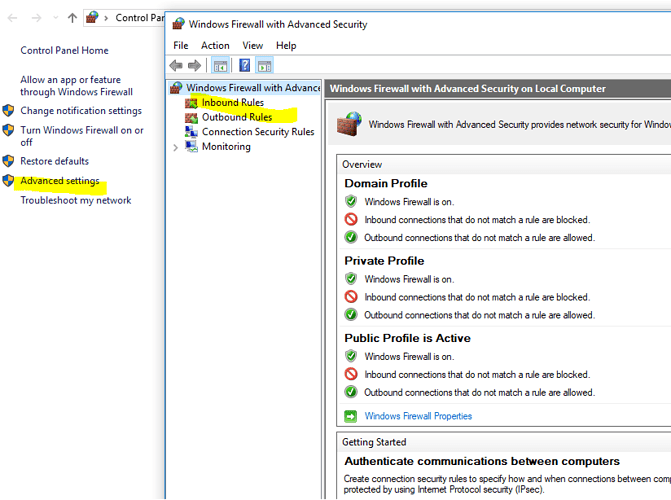Toggle the Show/Hide Console Tree button
671x500 pixels.
point(220,66)
